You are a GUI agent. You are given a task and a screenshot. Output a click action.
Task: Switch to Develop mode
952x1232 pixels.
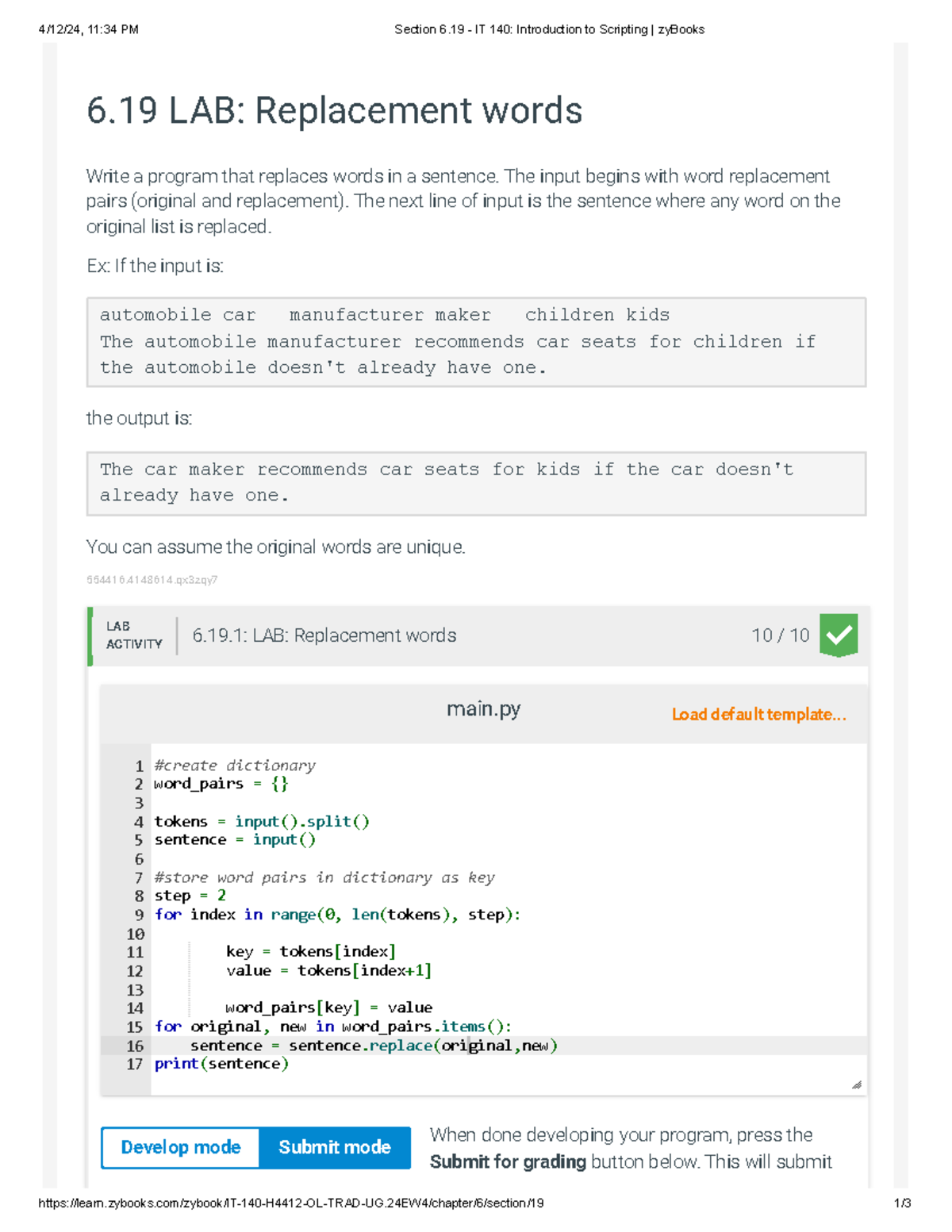[179, 1147]
